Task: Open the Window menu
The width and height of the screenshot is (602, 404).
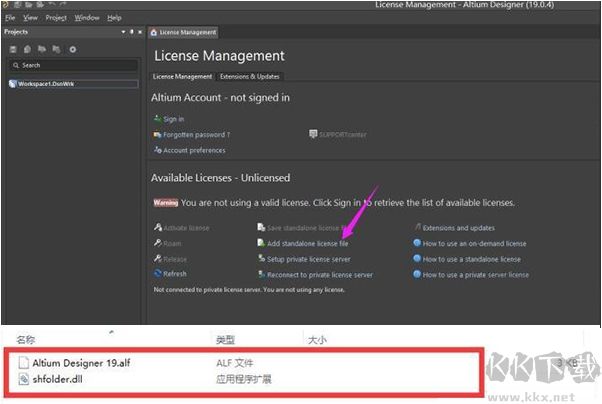Action: (87, 17)
